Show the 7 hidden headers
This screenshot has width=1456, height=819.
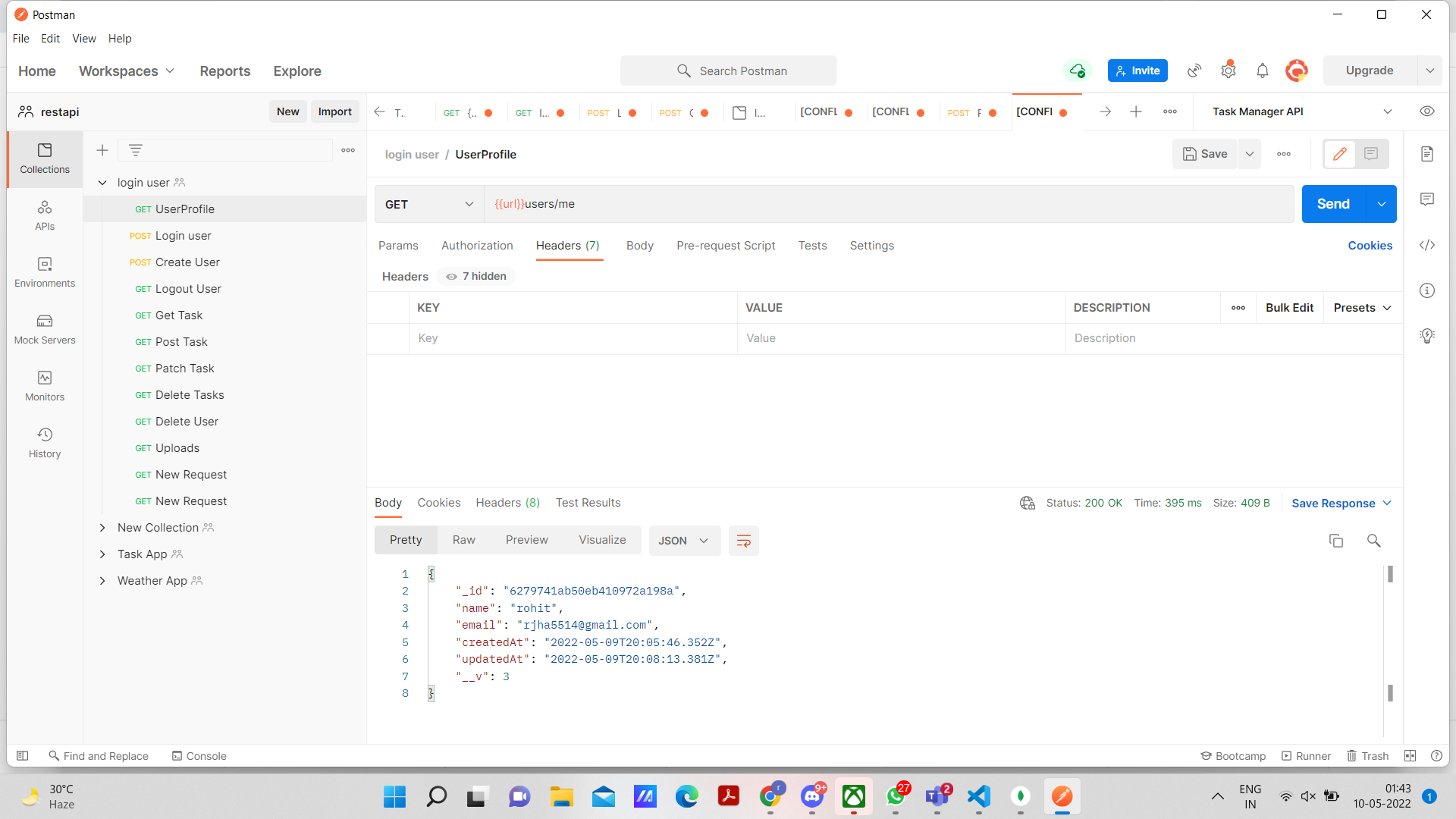476,276
